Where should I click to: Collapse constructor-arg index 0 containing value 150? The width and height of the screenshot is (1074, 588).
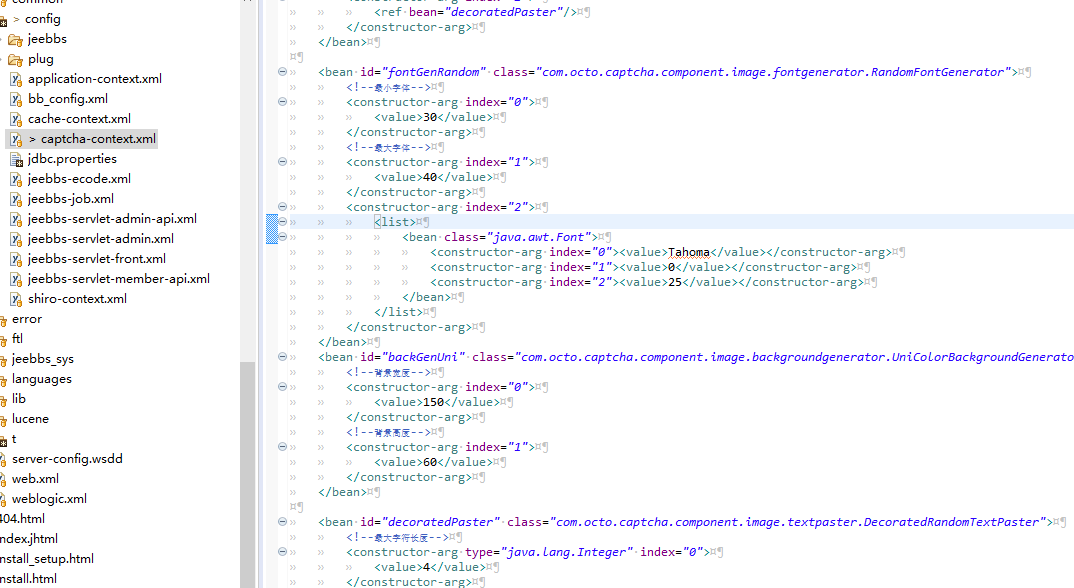(x=282, y=387)
